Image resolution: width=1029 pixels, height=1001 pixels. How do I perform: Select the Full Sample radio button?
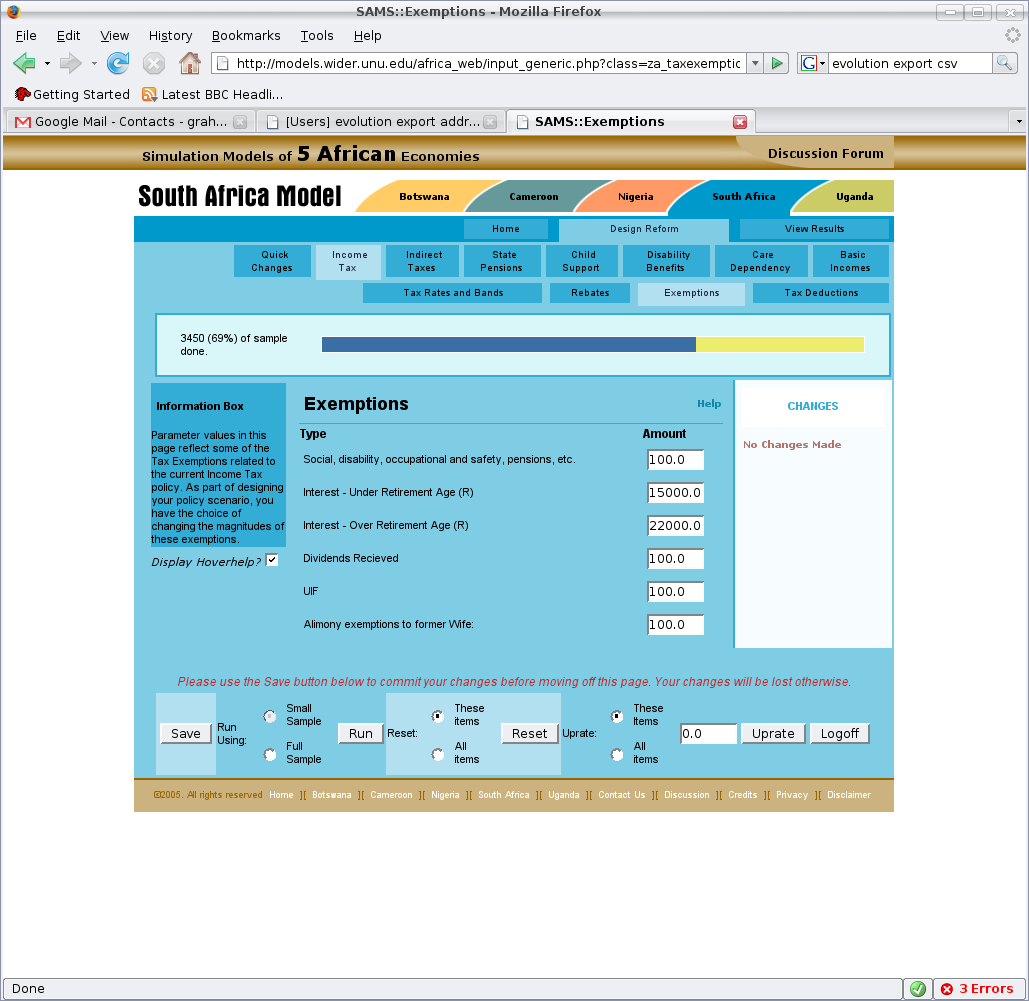(270, 754)
